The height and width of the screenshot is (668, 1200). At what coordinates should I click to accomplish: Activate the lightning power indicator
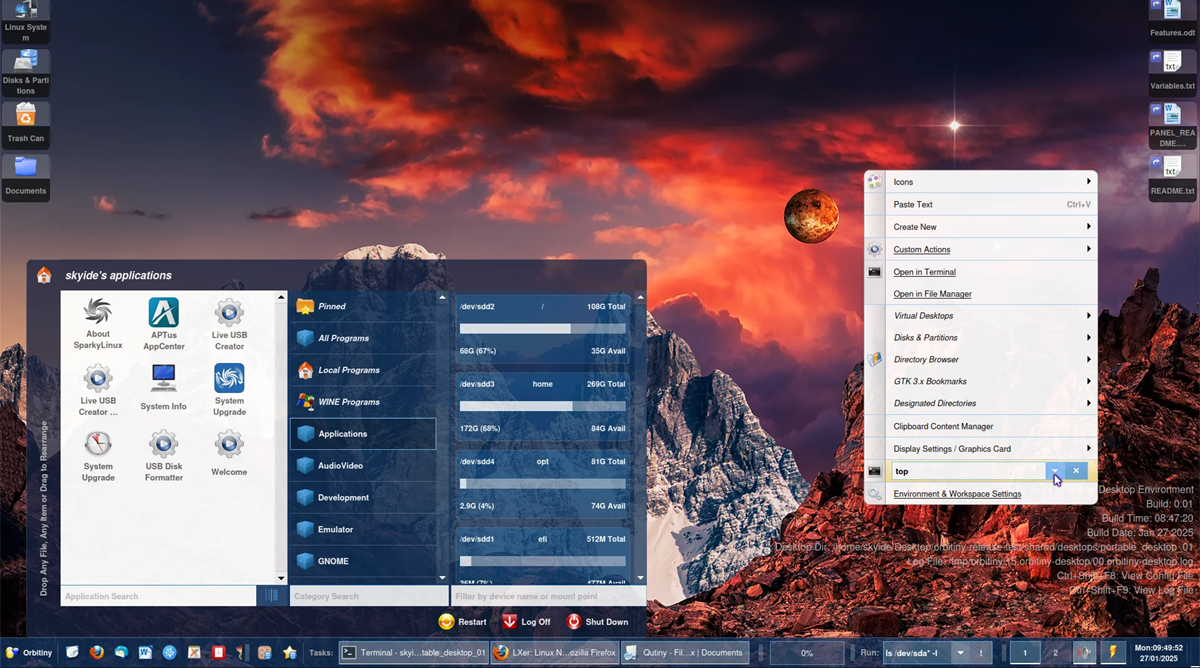(x=1115, y=652)
